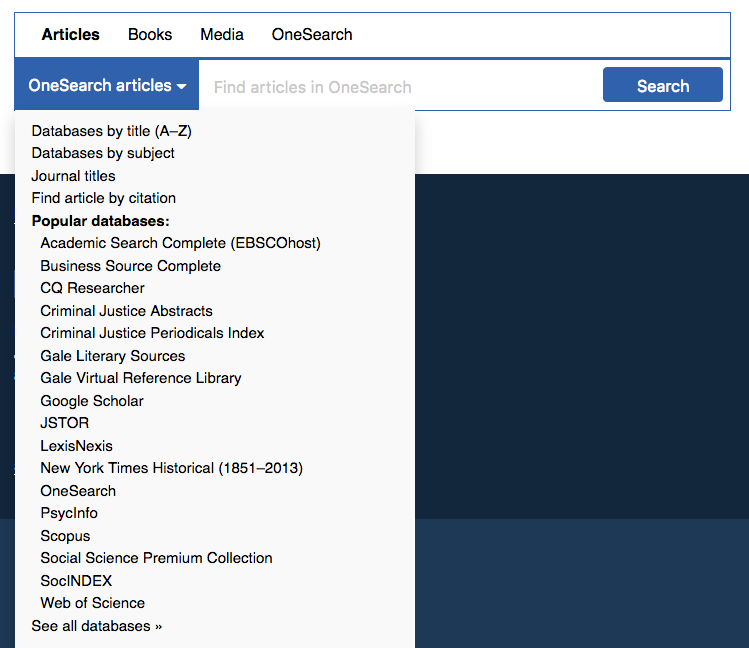The height and width of the screenshot is (648, 749).
Task: Open CQ Researcher database
Action: pyautogui.click(x=92, y=288)
